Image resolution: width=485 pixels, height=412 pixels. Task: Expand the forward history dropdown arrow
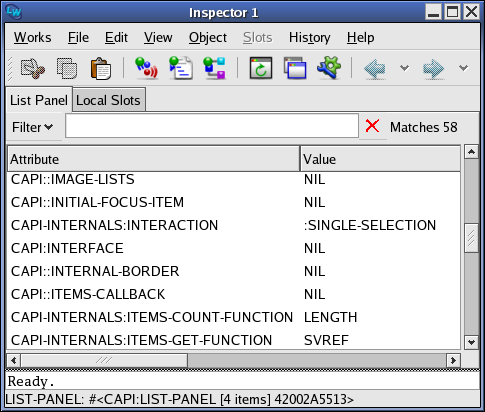coord(463,68)
